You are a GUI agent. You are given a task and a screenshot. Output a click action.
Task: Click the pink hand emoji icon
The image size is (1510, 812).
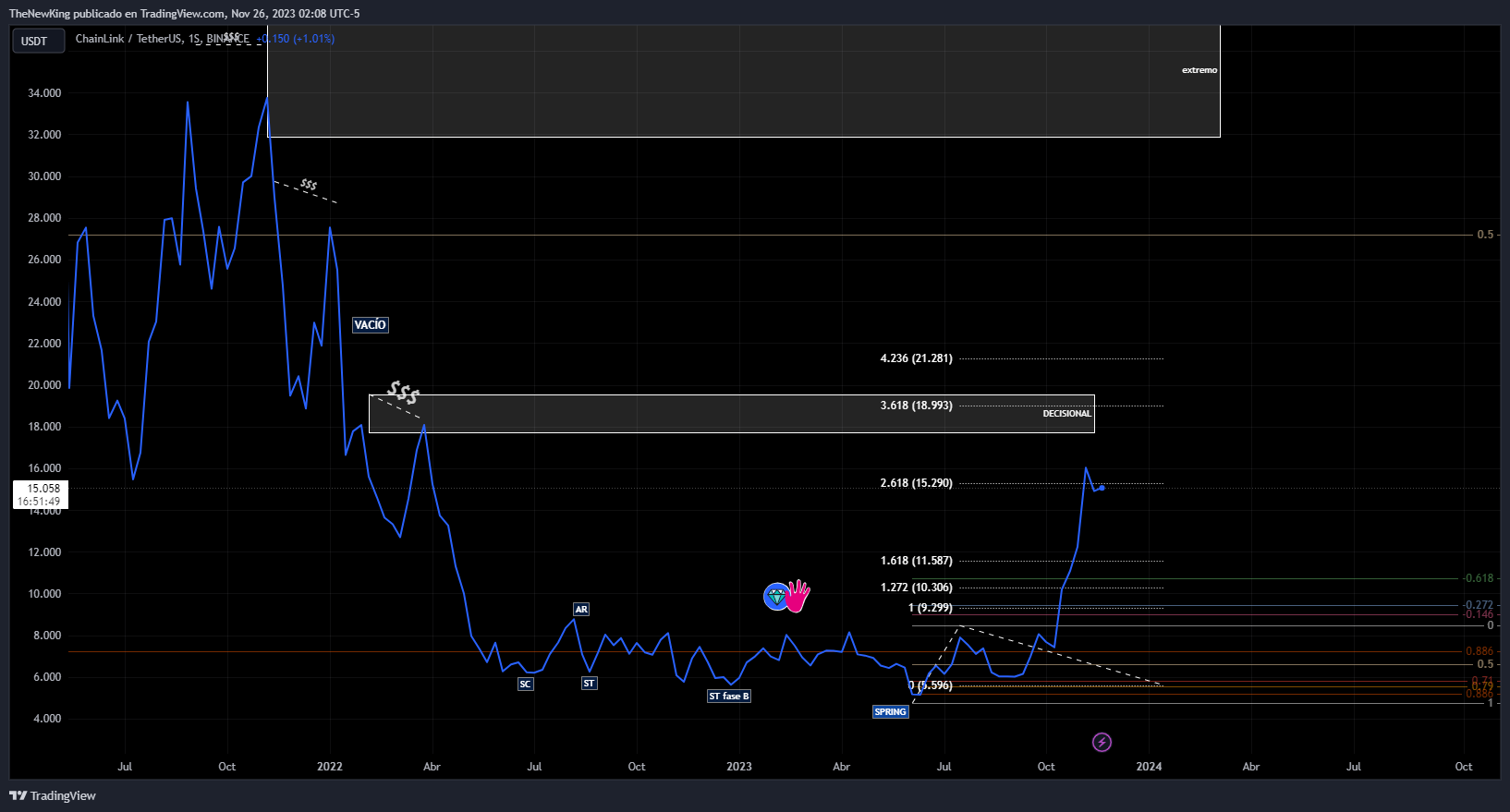pos(798,596)
